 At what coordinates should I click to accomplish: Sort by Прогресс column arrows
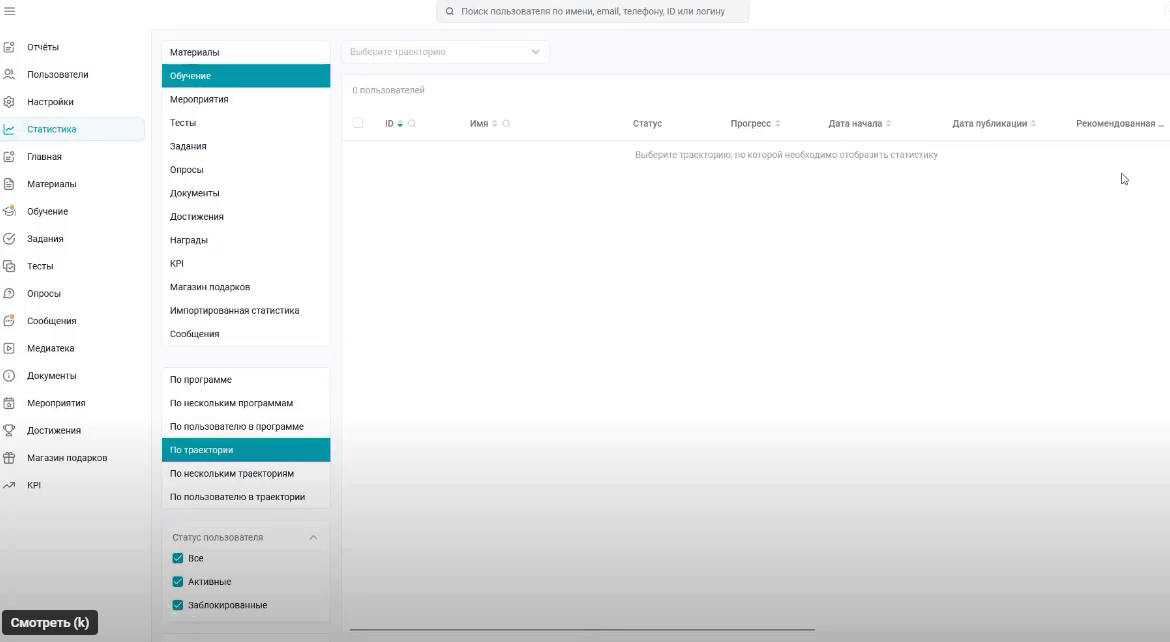click(x=778, y=124)
